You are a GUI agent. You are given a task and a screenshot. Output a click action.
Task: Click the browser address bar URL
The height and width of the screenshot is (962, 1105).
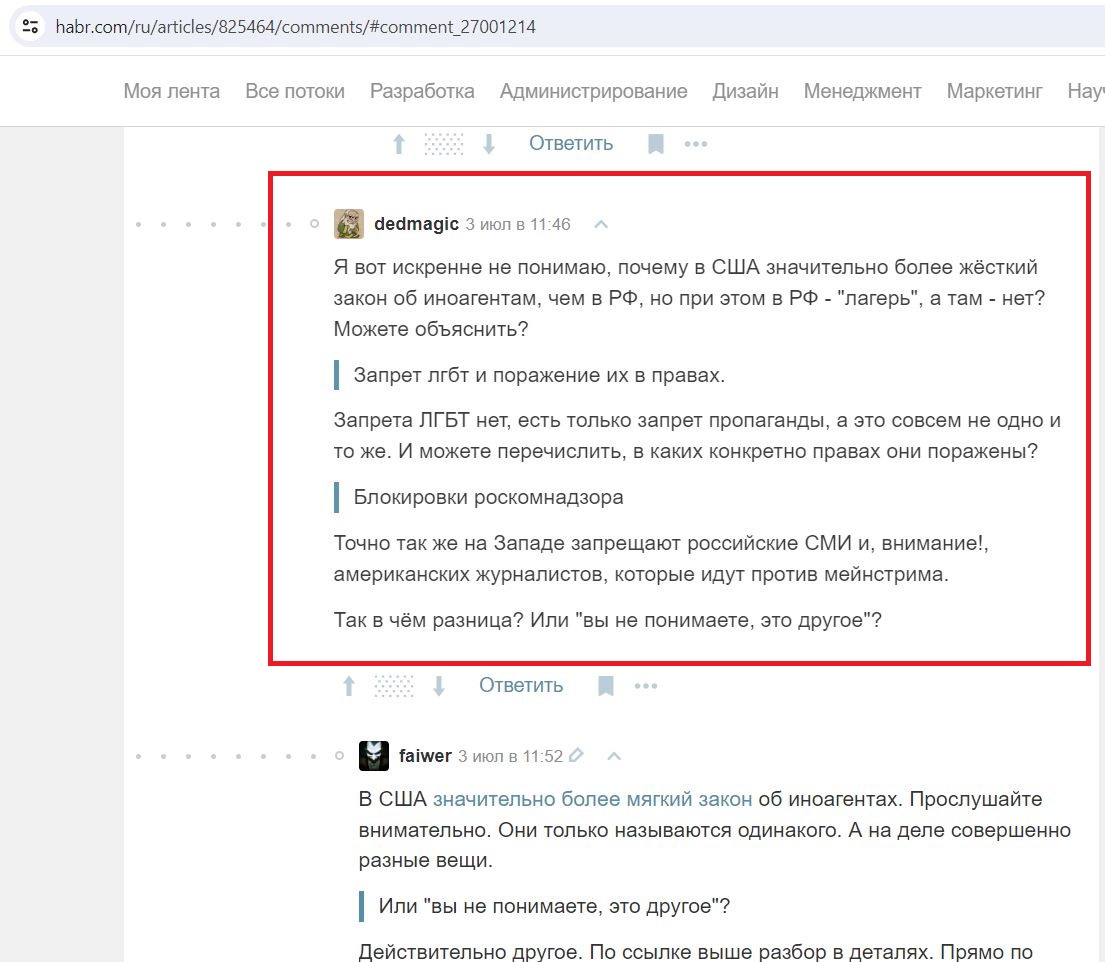click(x=295, y=27)
